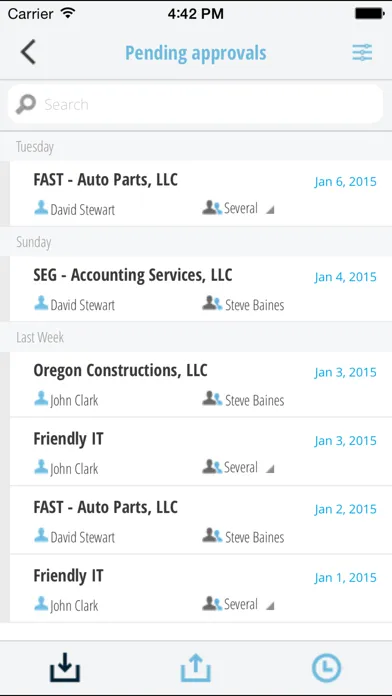392x696 pixels.
Task: Open SEG - Accounting Services, LLC entry
Action: pyautogui.click(x=201, y=289)
